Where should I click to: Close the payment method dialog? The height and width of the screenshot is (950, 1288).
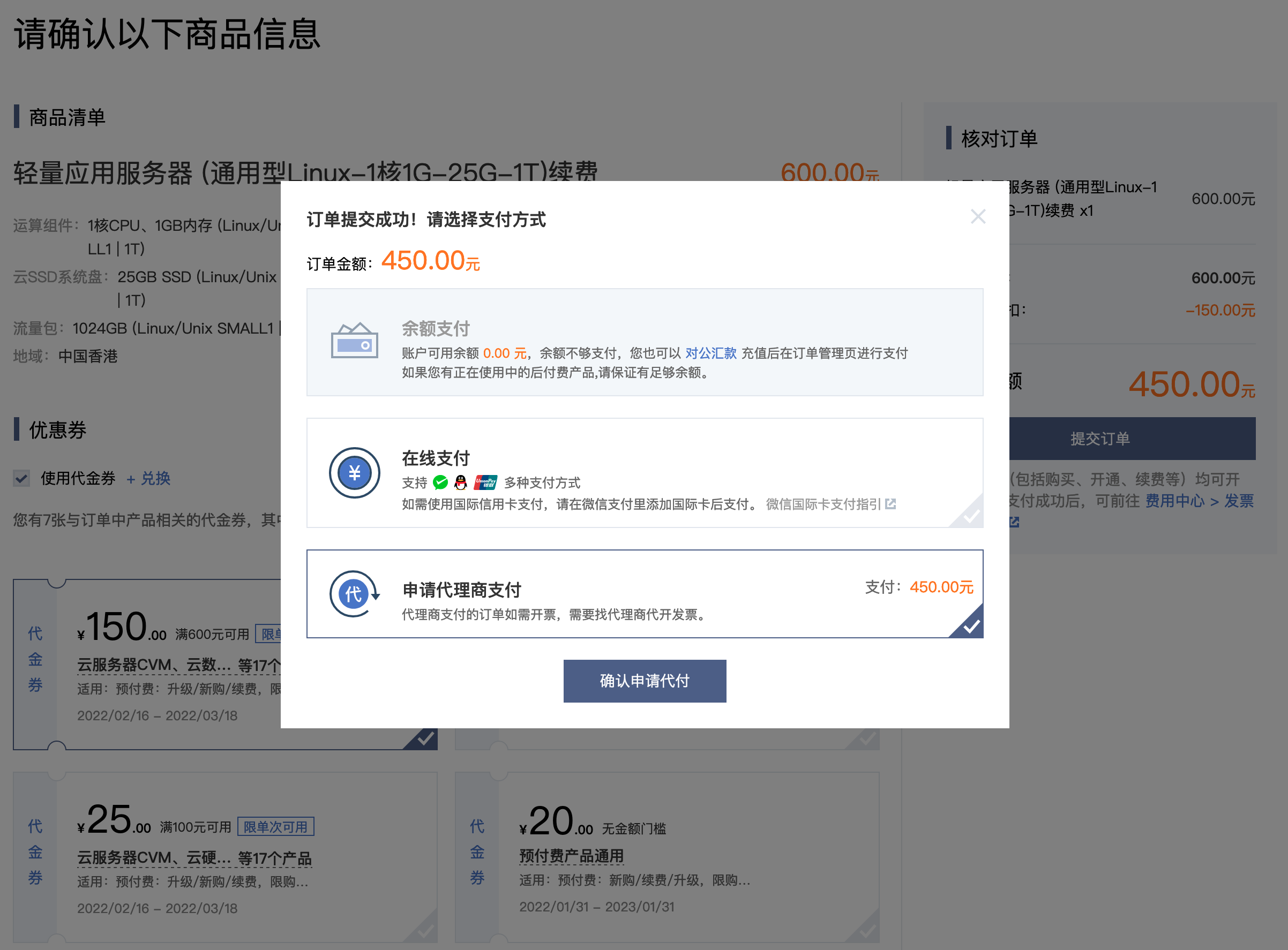(978, 217)
